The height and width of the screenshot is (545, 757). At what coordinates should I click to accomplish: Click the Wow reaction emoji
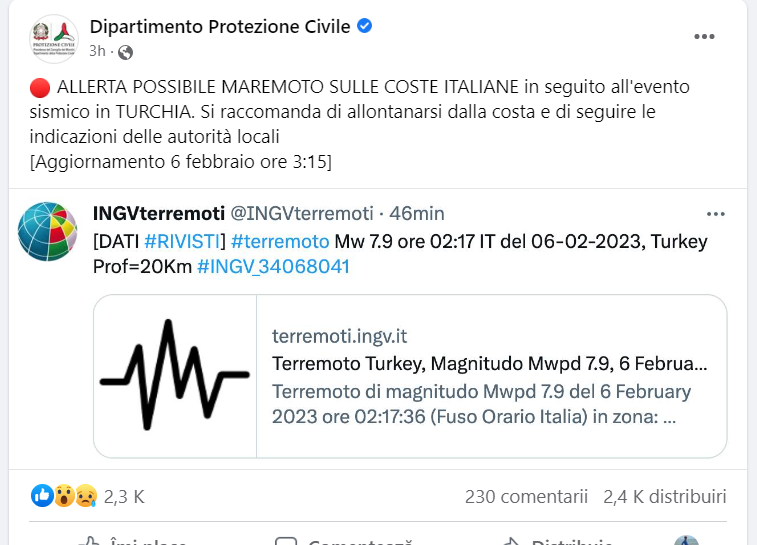64,496
